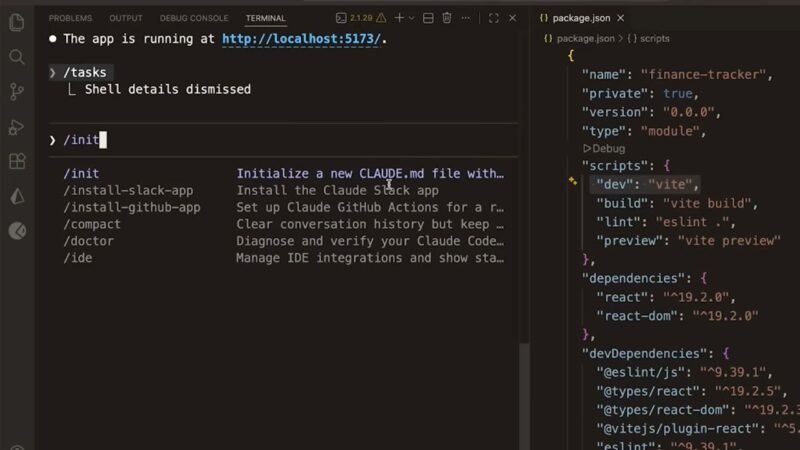Click the "dependencies" key
800x450 pixels.
(x=633, y=278)
